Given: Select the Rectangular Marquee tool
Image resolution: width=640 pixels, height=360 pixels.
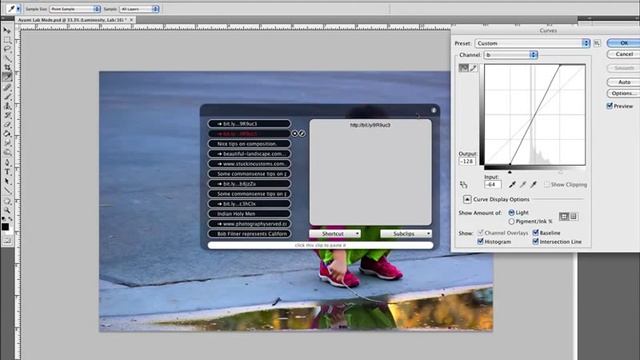Looking at the screenshot, I should coord(7,40).
